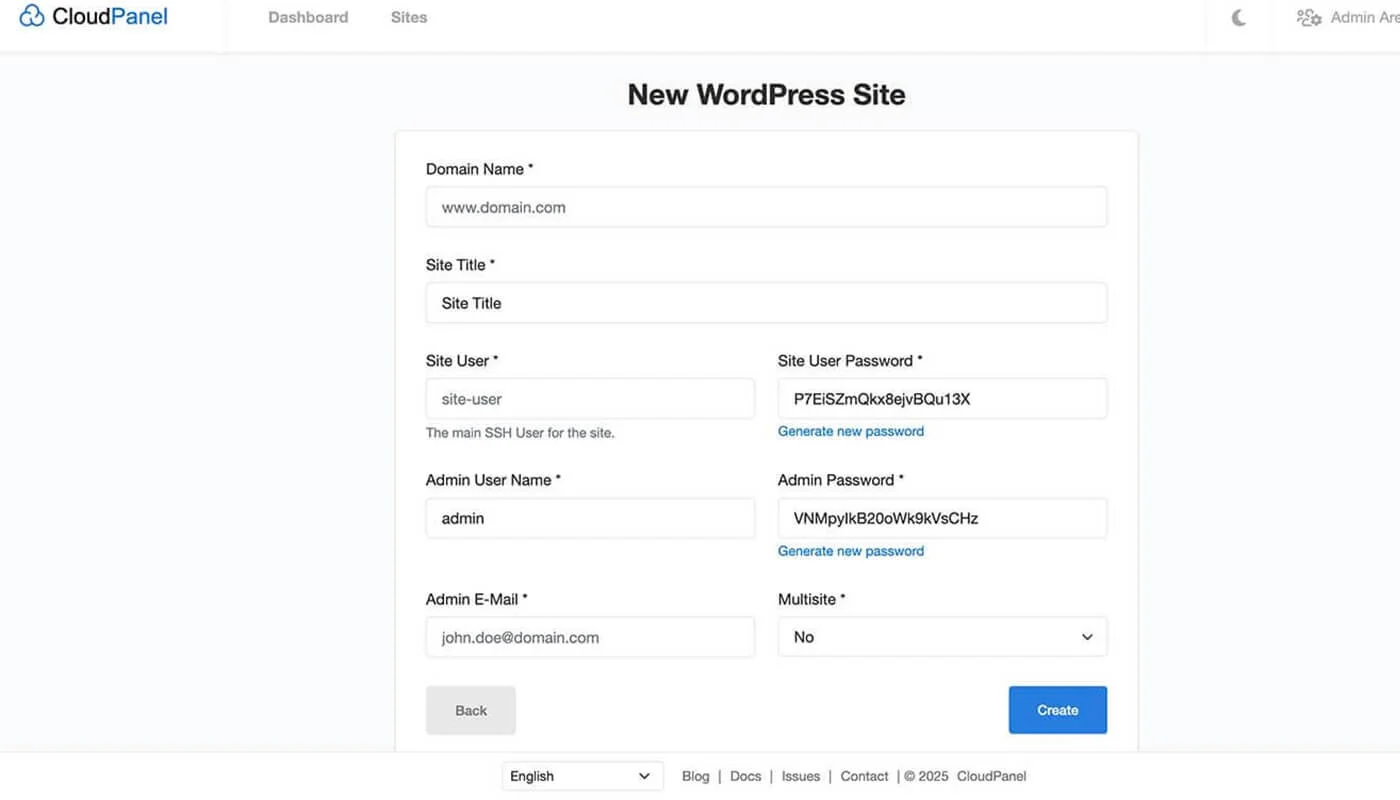The width and height of the screenshot is (1400, 800).
Task: Expand the Multisite chevron arrow
Action: tap(1086, 636)
